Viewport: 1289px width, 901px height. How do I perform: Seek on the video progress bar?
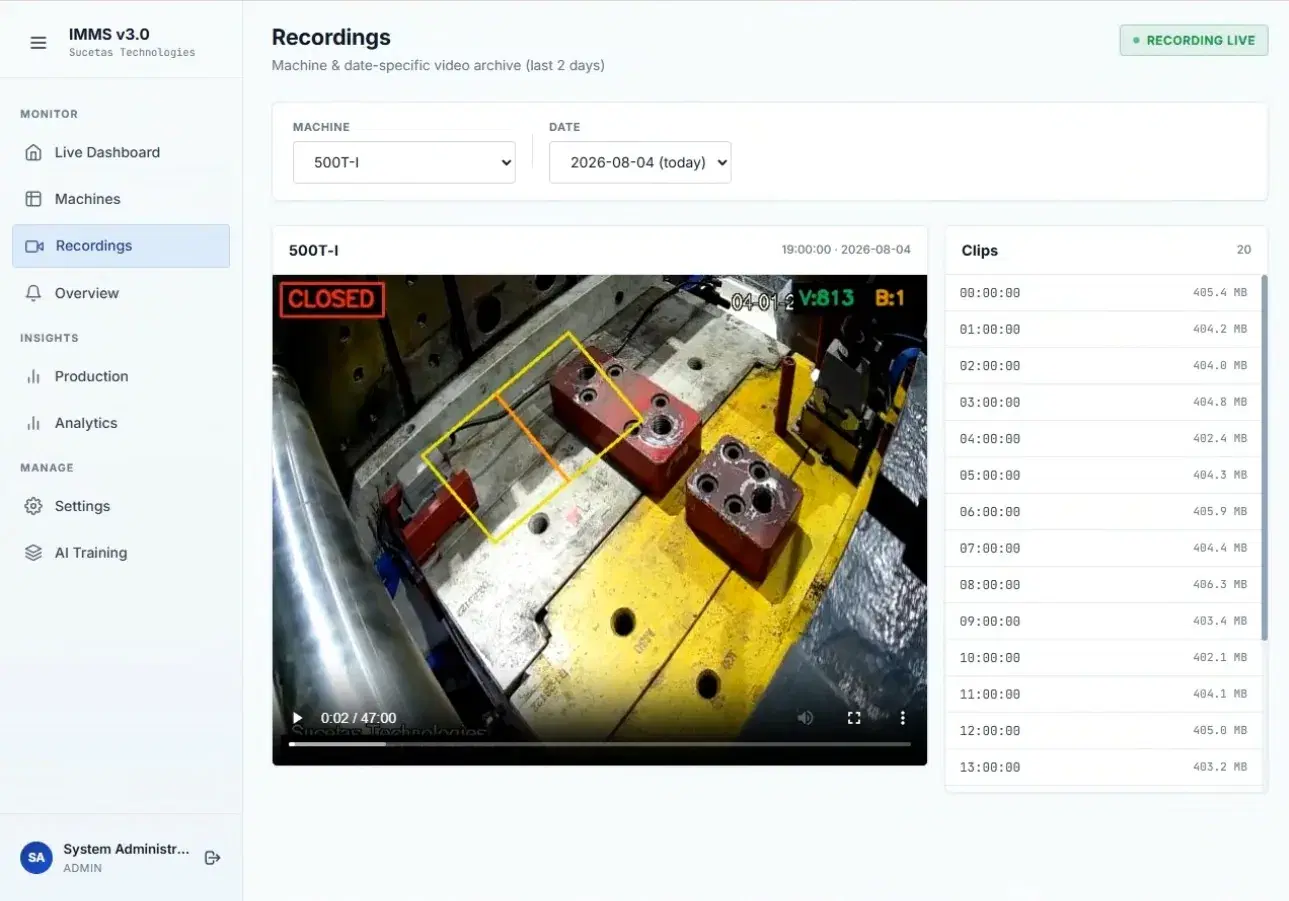pyautogui.click(x=600, y=744)
